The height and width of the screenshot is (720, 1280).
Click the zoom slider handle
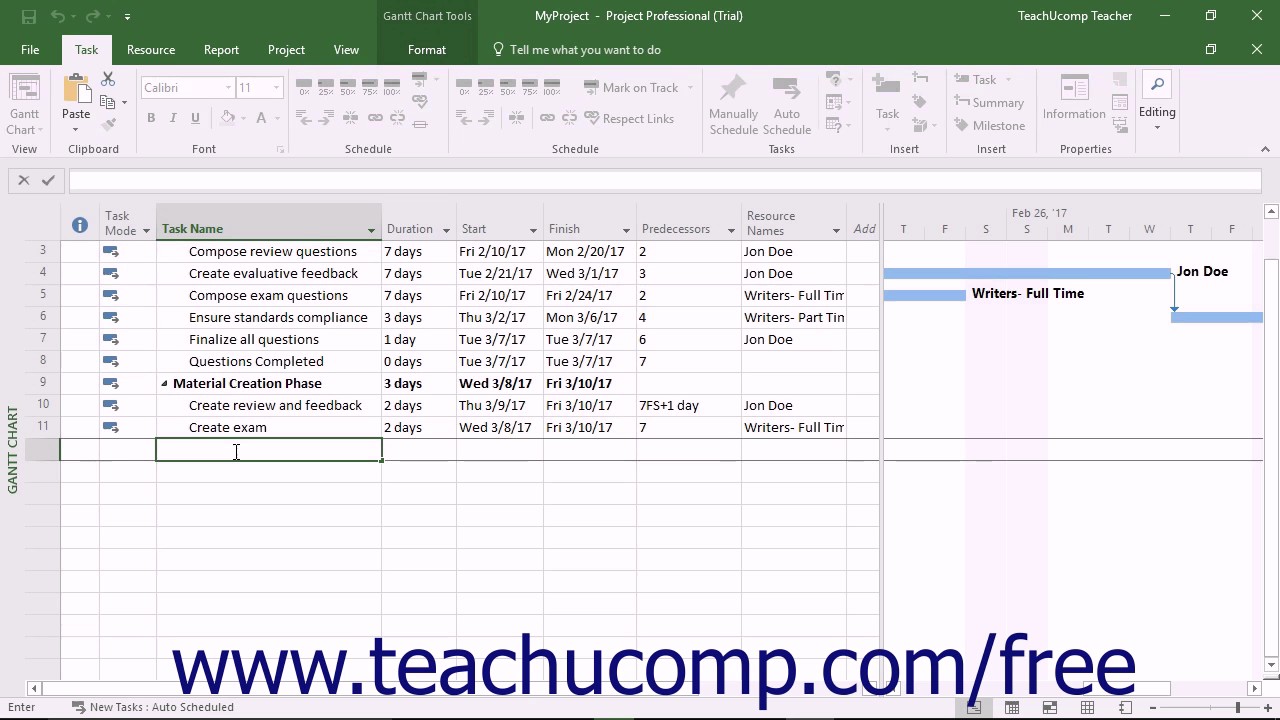click(1237, 707)
